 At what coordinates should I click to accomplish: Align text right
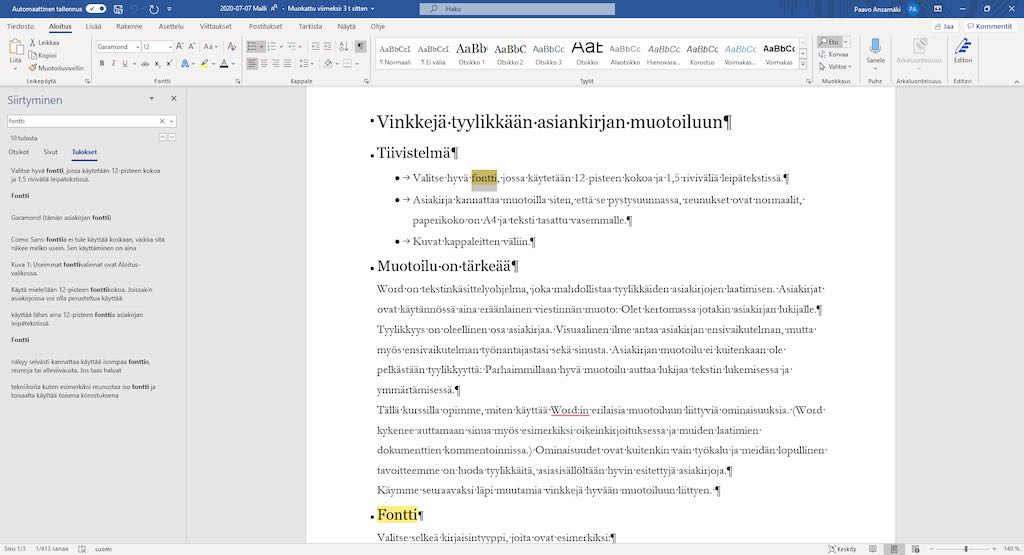click(x=276, y=63)
